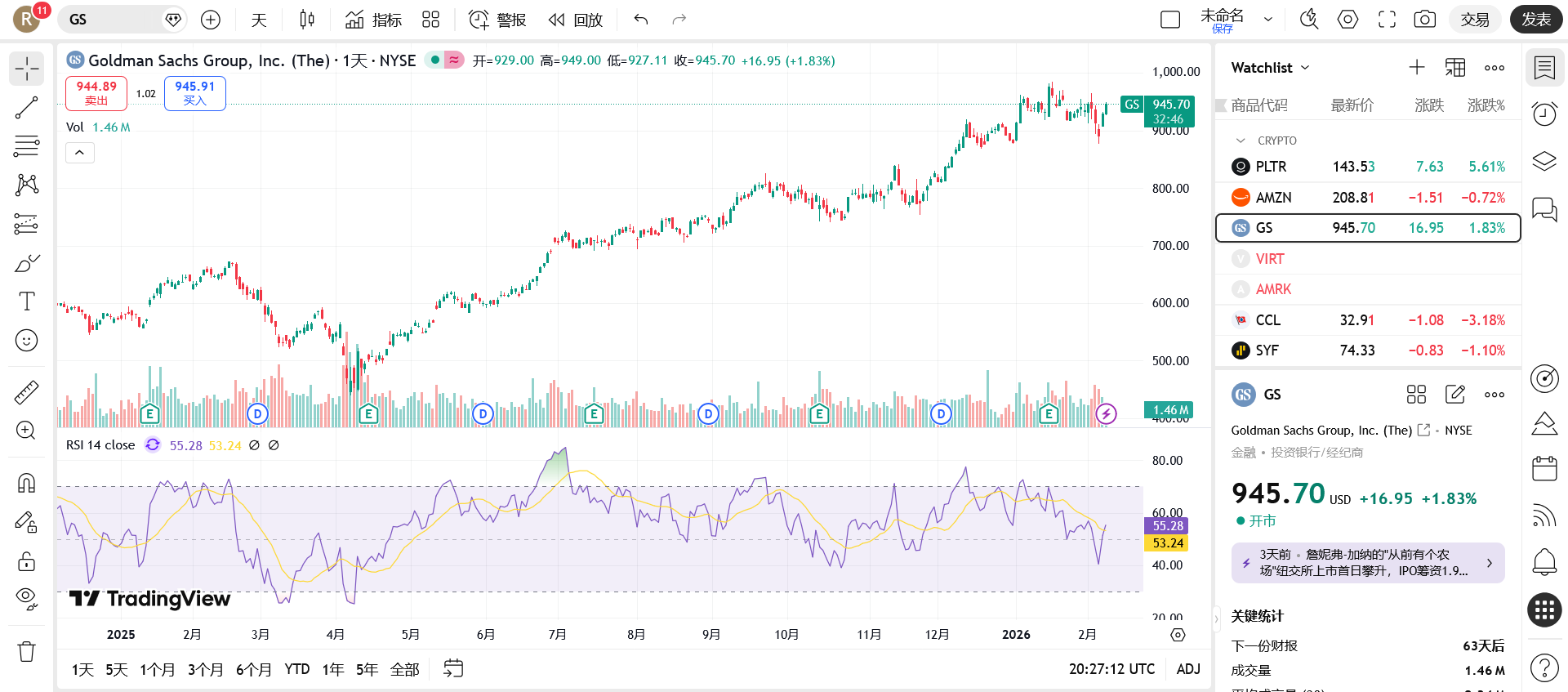Screen dimensions: 1568x692
Task: Add a symbol to compare
Action: 211,20
